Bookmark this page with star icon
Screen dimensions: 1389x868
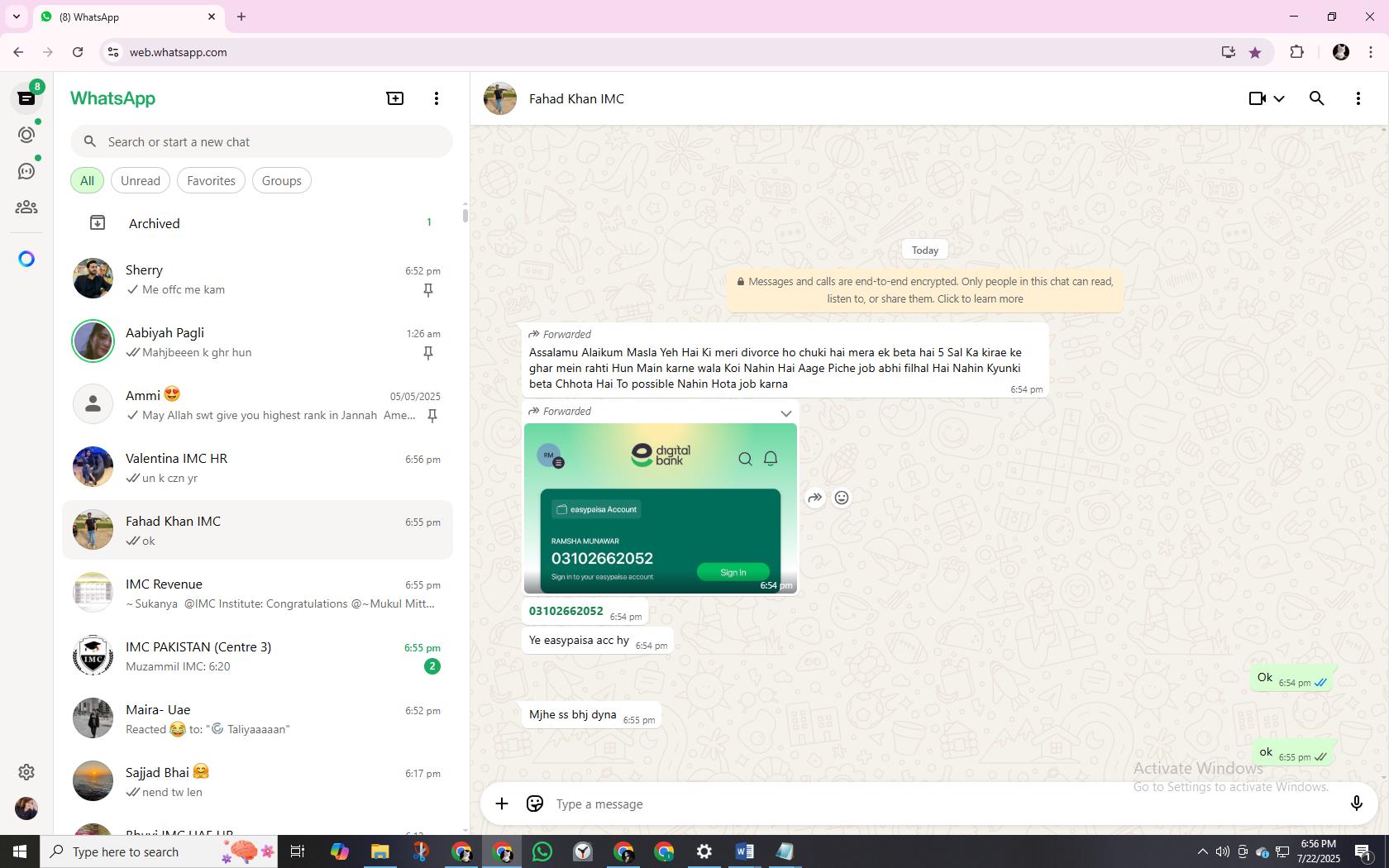(x=1255, y=52)
